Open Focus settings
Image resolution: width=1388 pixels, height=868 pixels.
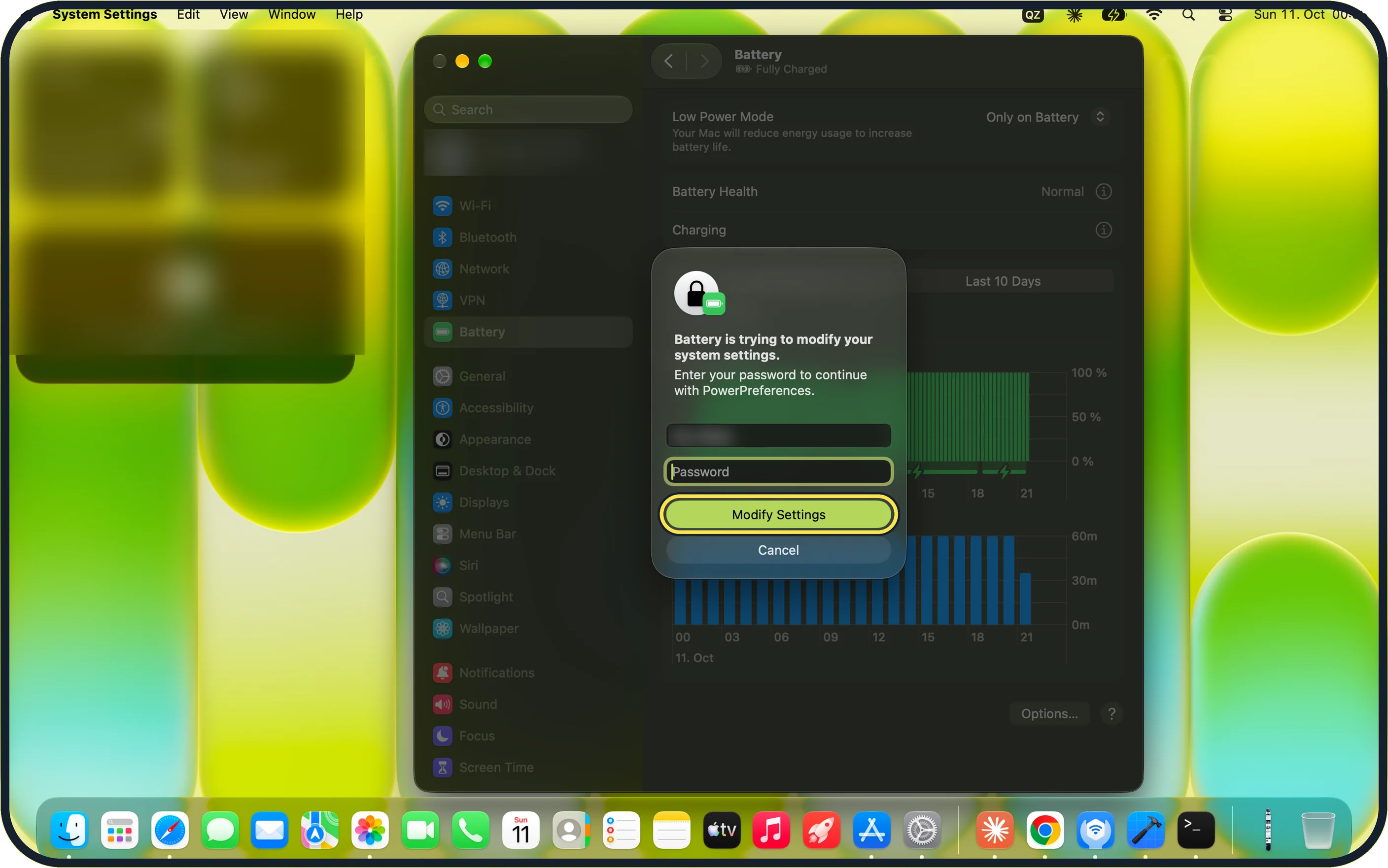tap(528, 736)
